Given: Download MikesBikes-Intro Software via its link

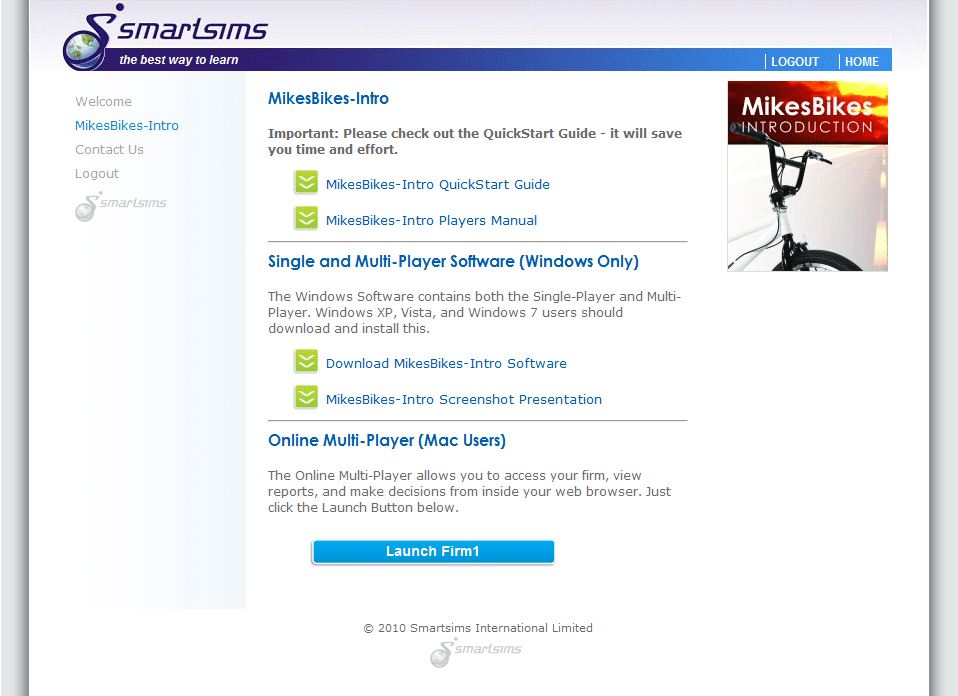Looking at the screenshot, I should coord(446,364).
